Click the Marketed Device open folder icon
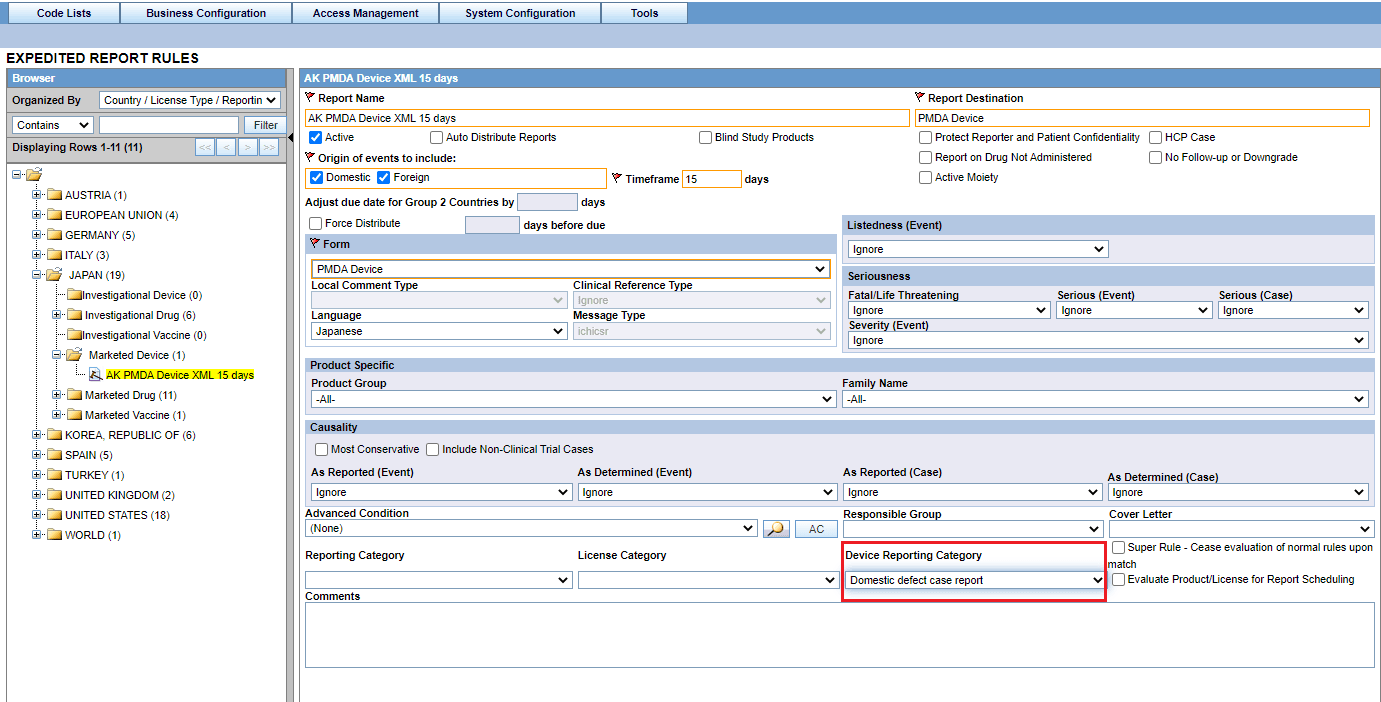 (x=74, y=355)
